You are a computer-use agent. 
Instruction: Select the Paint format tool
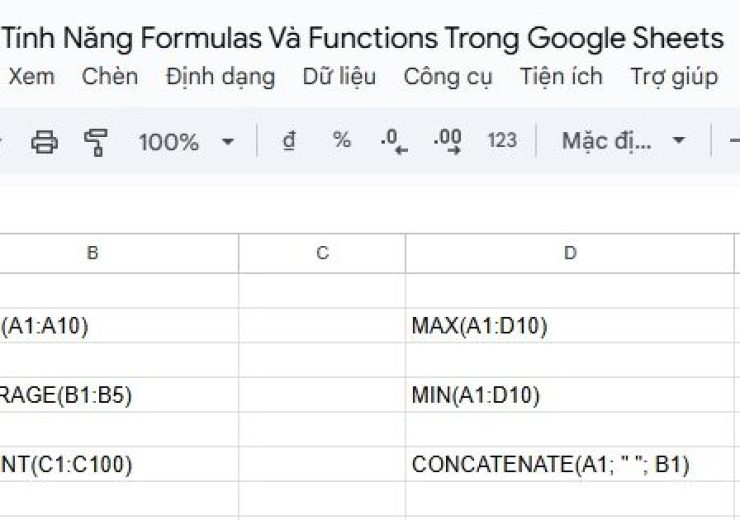coord(96,141)
